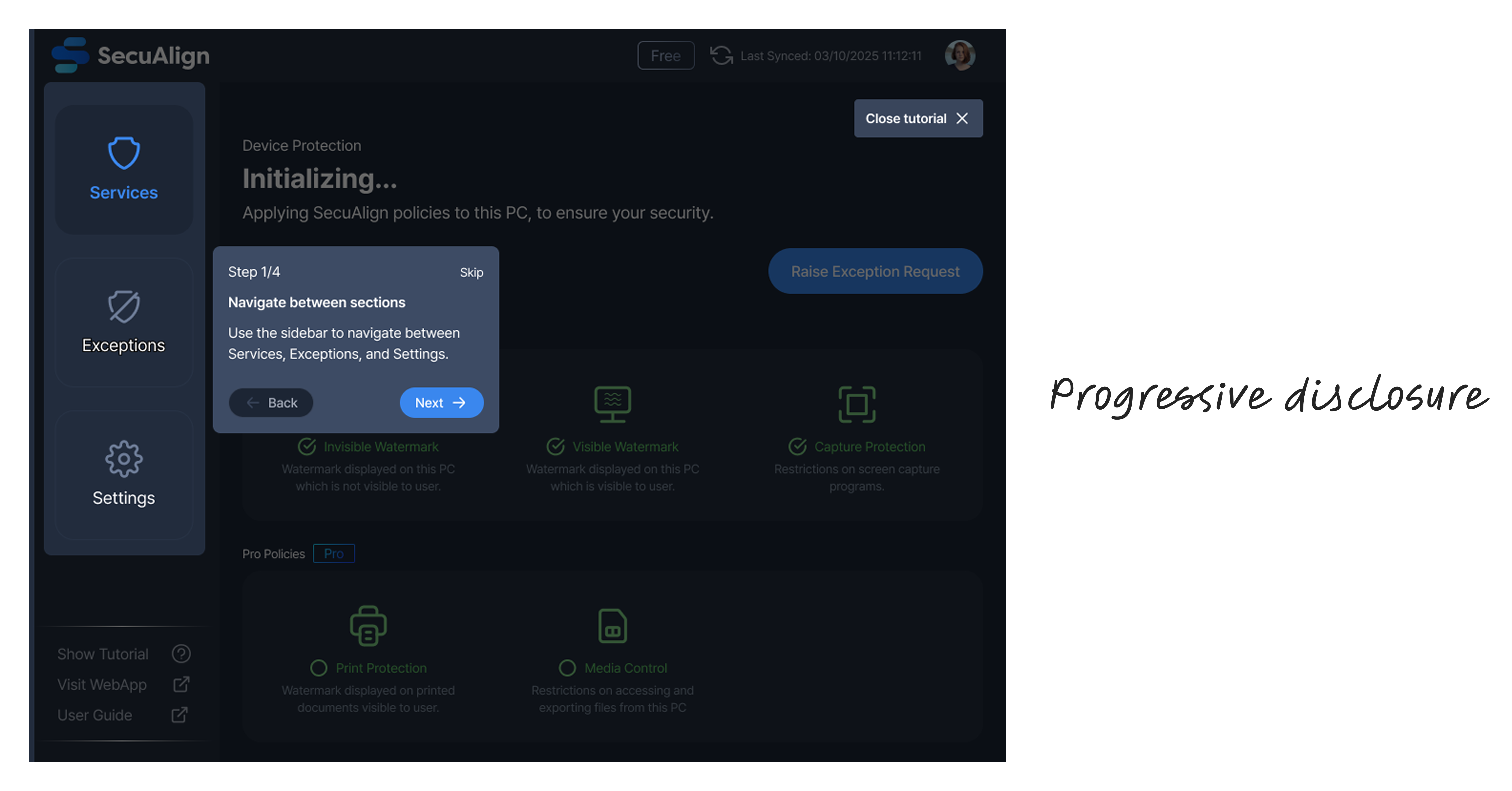1512x791 pixels.
Task: Switch to the Exceptions section
Action: click(x=124, y=323)
